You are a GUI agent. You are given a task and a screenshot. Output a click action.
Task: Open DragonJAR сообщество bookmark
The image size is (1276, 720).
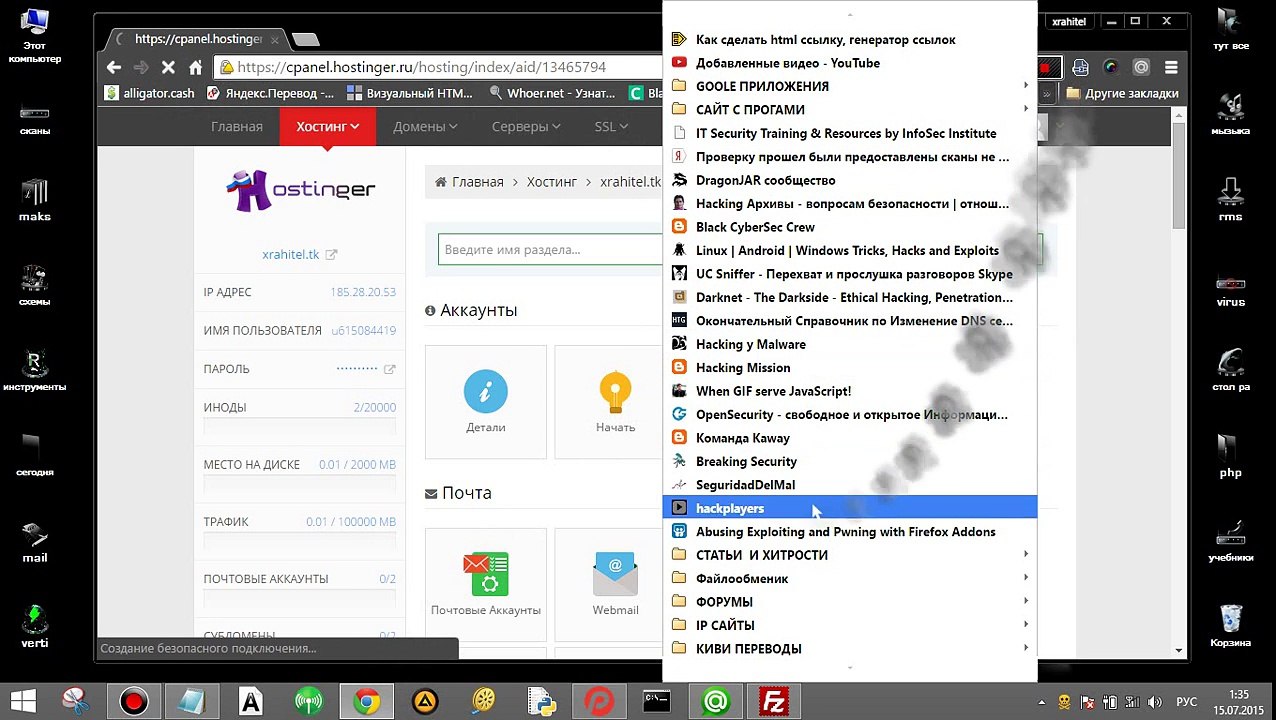coord(849,180)
